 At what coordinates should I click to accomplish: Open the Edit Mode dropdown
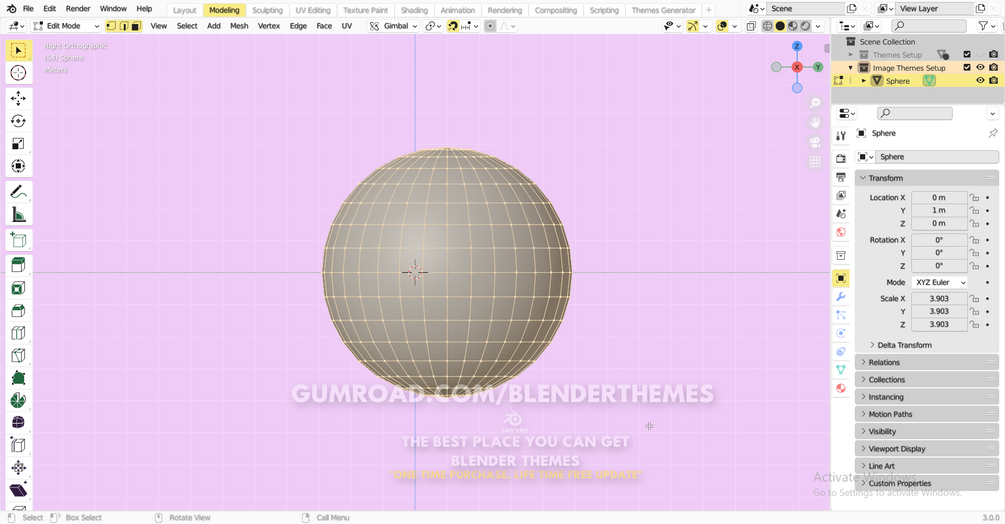66,26
